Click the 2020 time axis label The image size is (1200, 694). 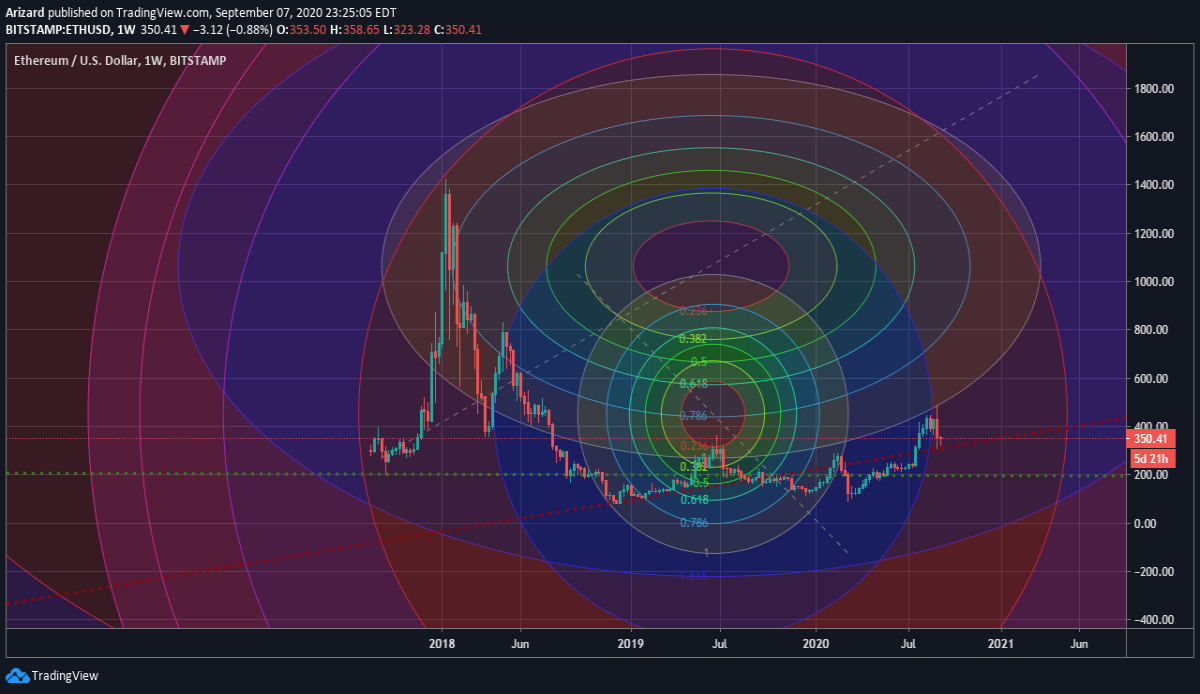[x=816, y=644]
